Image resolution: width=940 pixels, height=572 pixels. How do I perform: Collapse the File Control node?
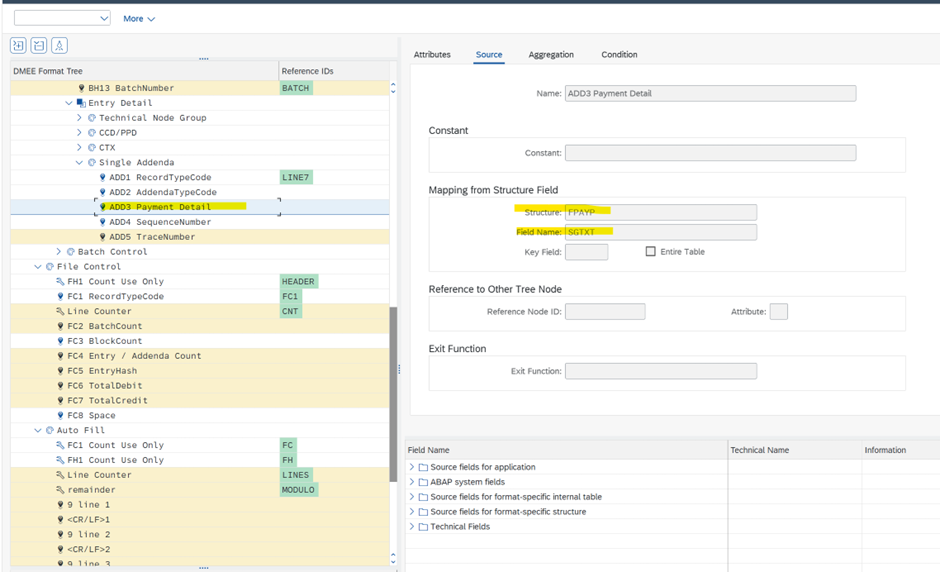pyautogui.click(x=38, y=267)
